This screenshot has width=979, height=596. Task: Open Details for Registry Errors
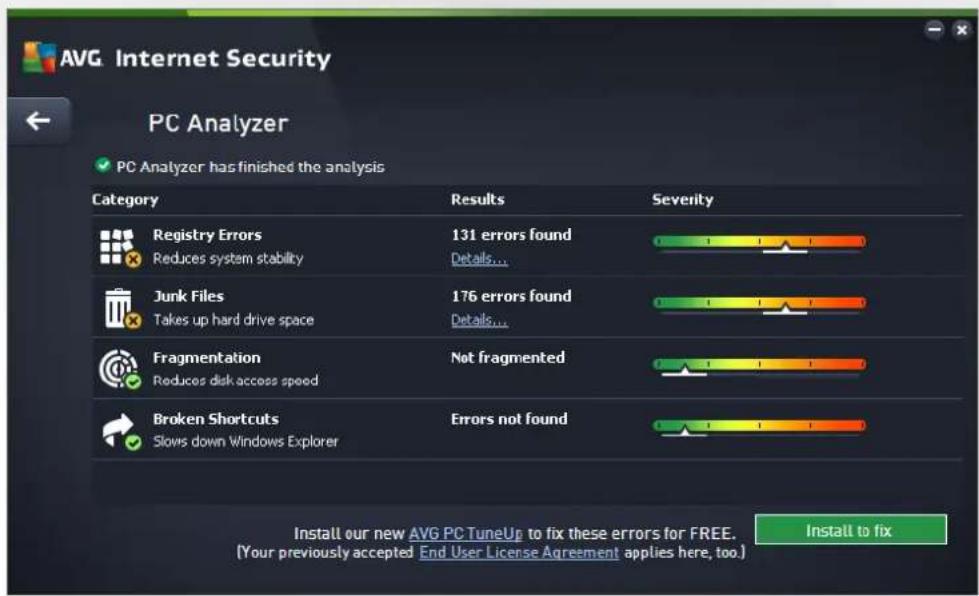point(479,258)
